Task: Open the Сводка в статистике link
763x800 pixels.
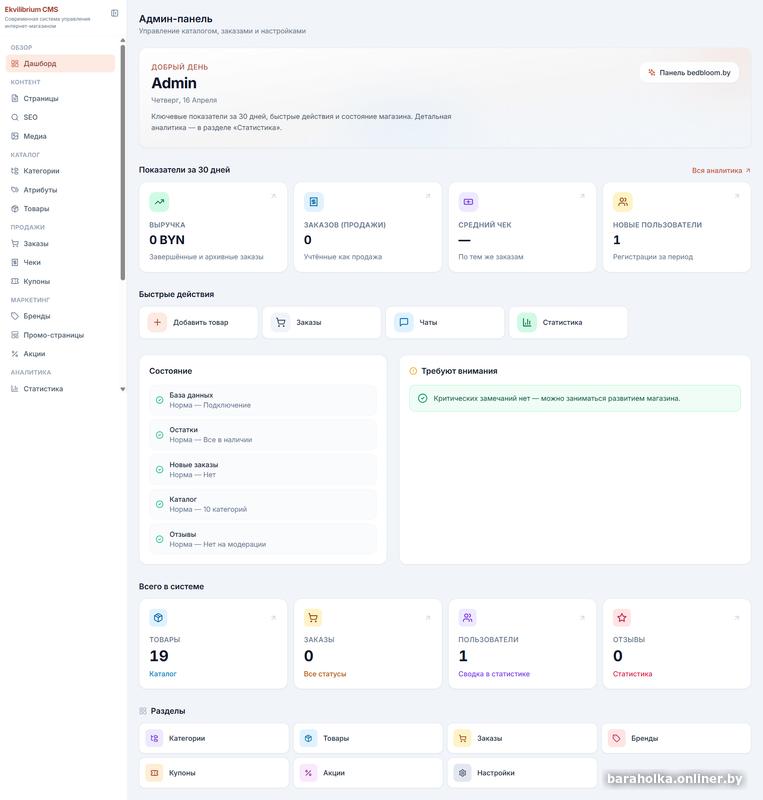Action: tap(494, 674)
